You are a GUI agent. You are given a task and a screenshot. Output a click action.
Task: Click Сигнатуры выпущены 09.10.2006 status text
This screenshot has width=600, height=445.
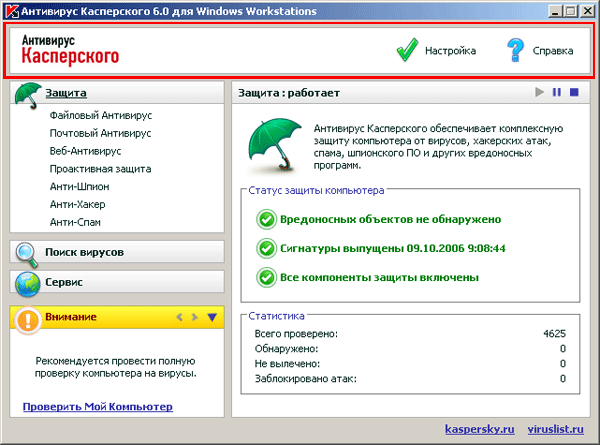coord(393,249)
